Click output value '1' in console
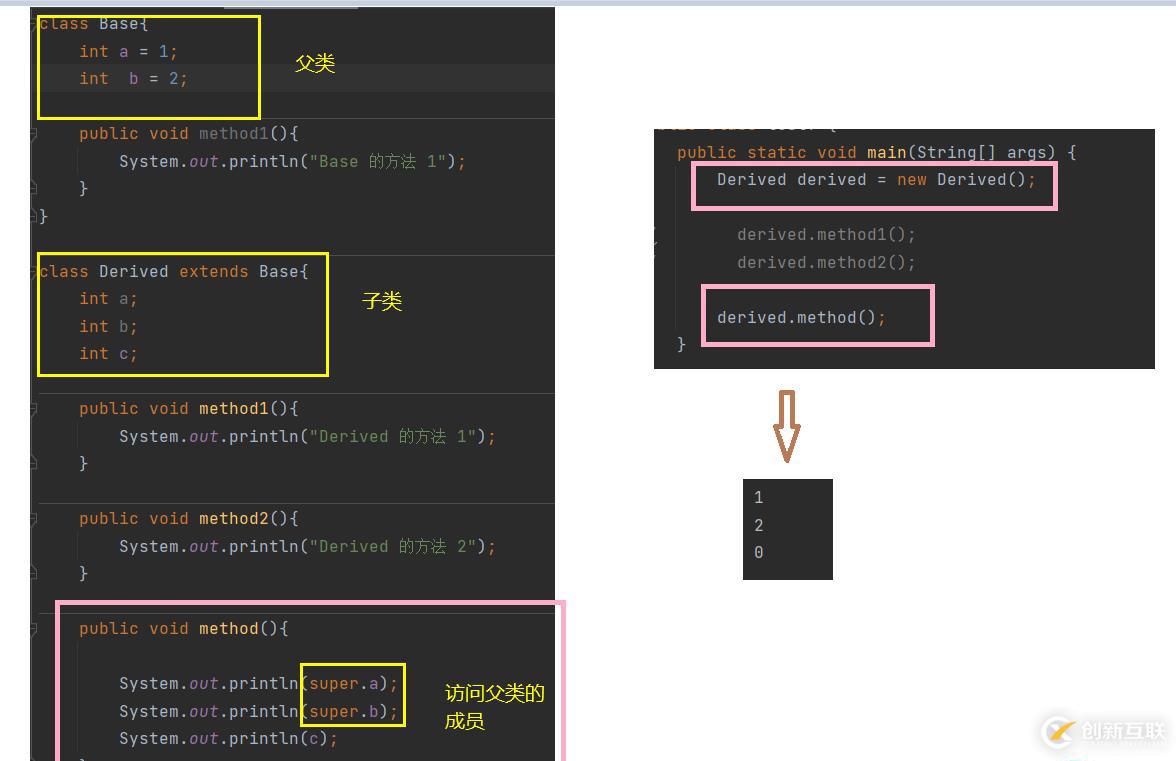This screenshot has width=1176, height=761. point(758,498)
